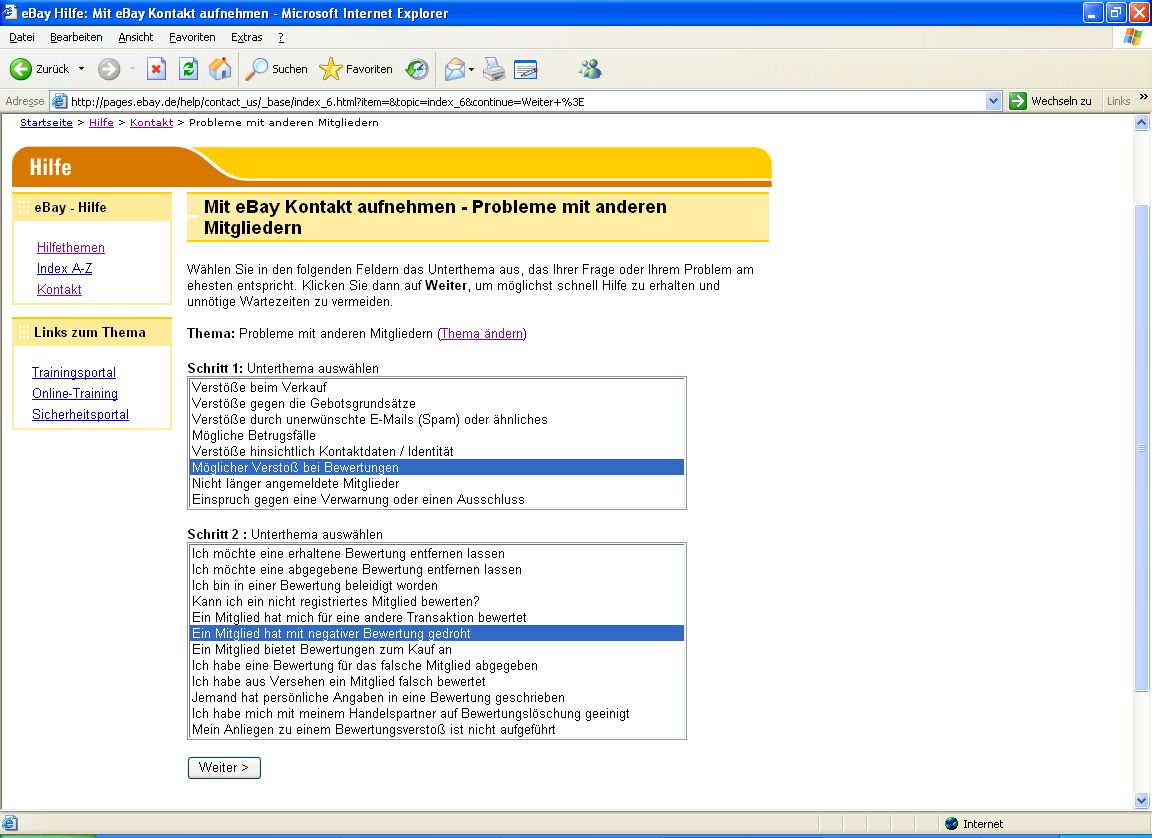Click the page icon in the address bar

click(x=59, y=101)
